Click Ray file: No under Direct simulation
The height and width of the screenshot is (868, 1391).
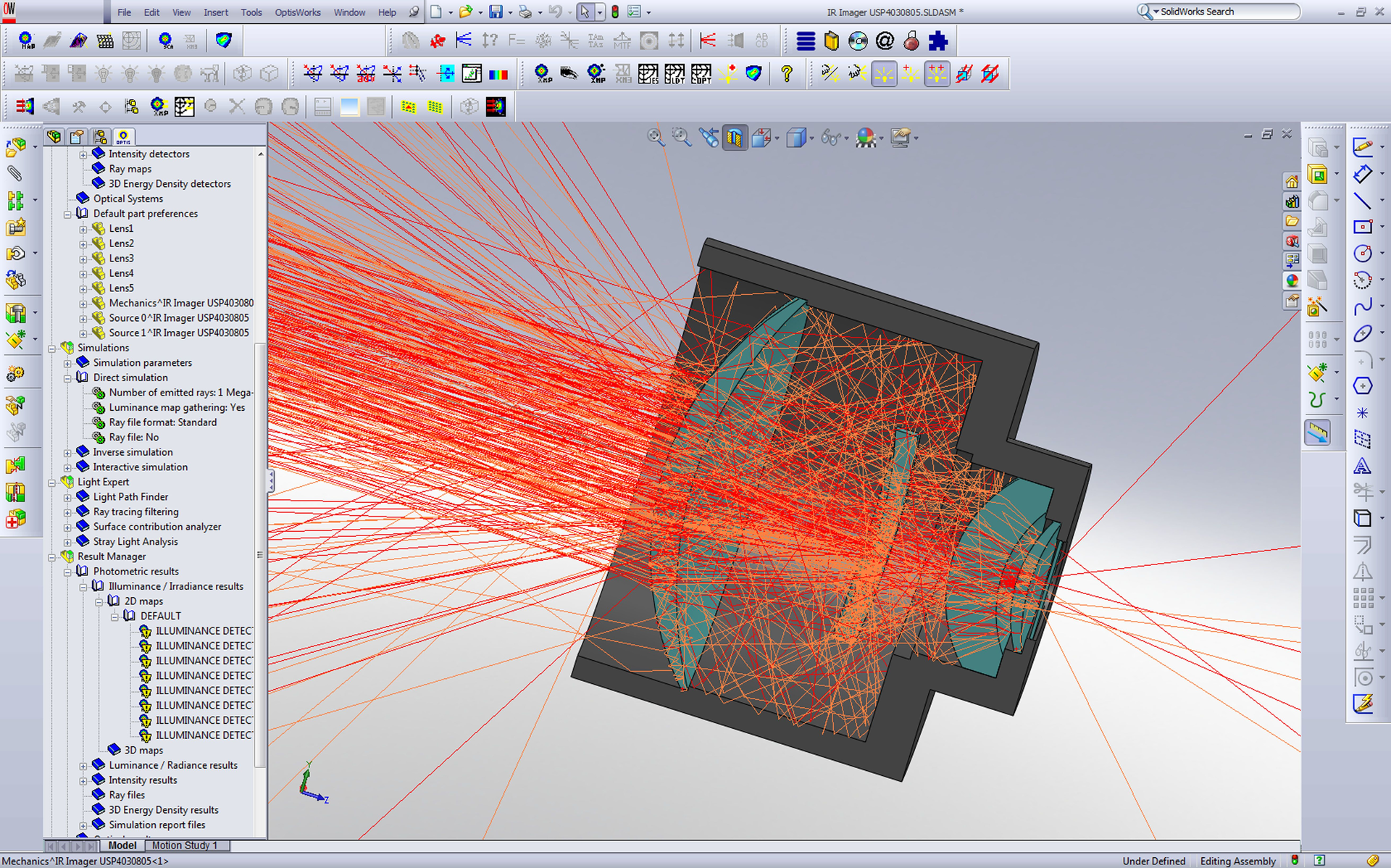tap(133, 437)
